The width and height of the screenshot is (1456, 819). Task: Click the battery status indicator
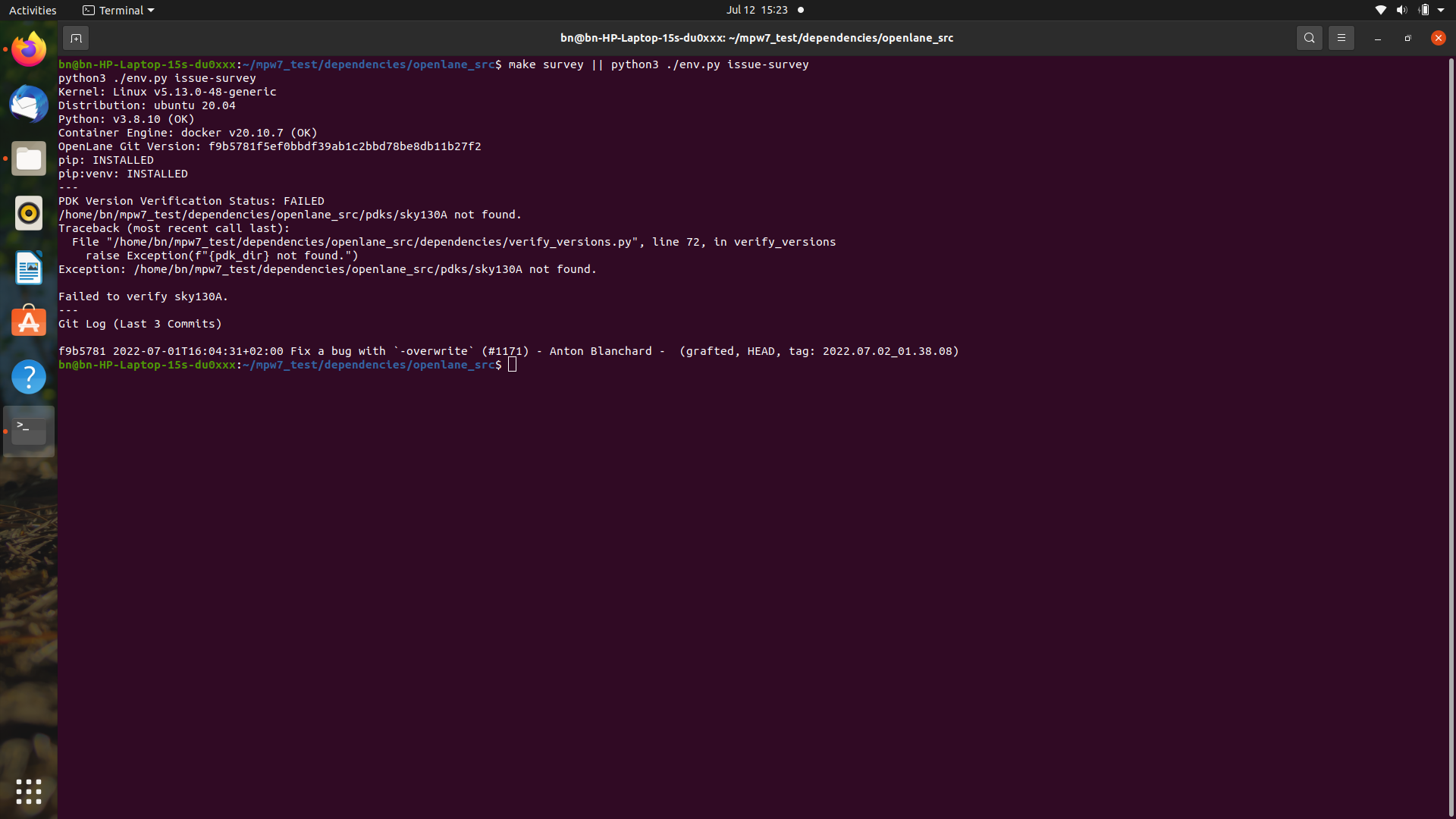click(x=1422, y=10)
